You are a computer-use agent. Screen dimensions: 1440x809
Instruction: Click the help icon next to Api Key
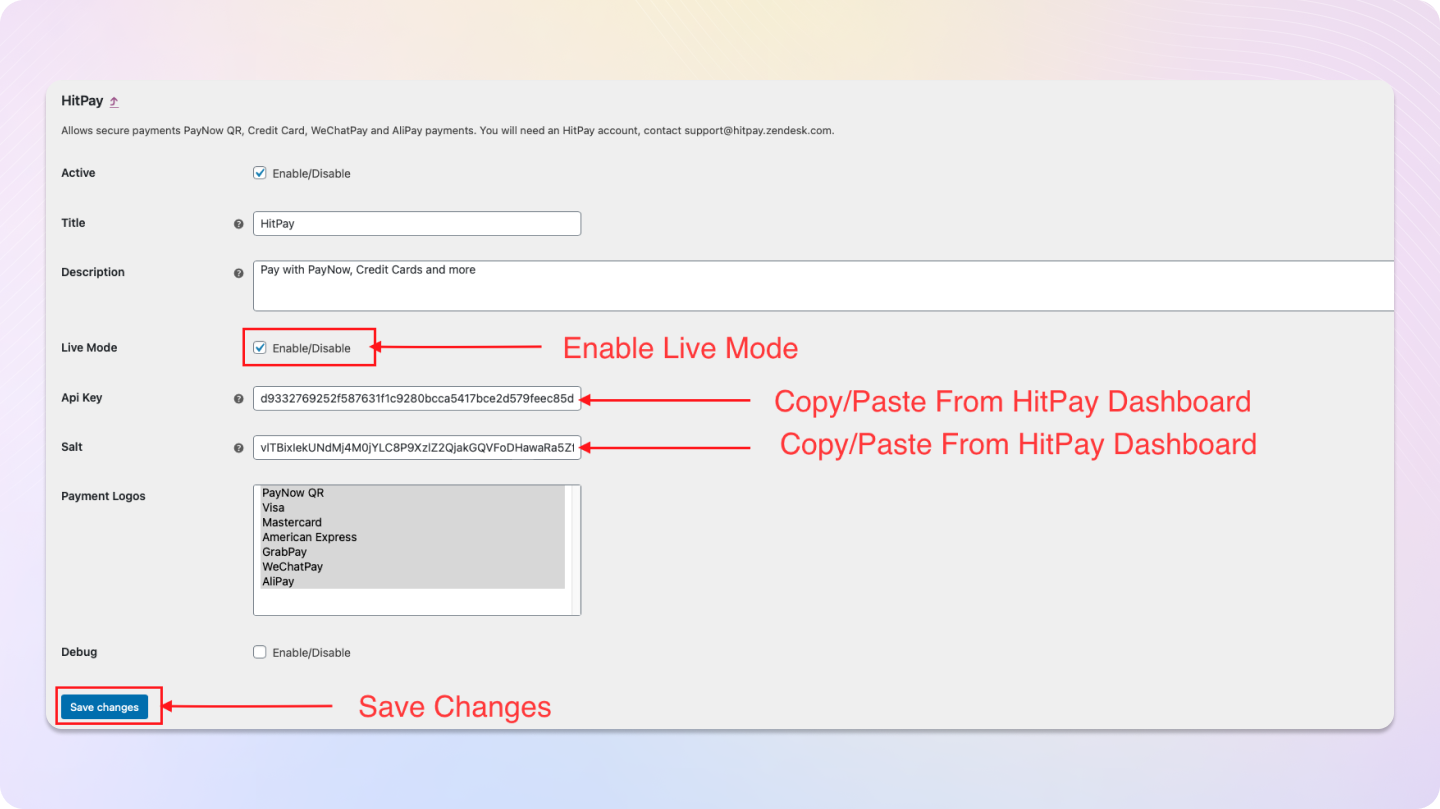click(x=238, y=399)
